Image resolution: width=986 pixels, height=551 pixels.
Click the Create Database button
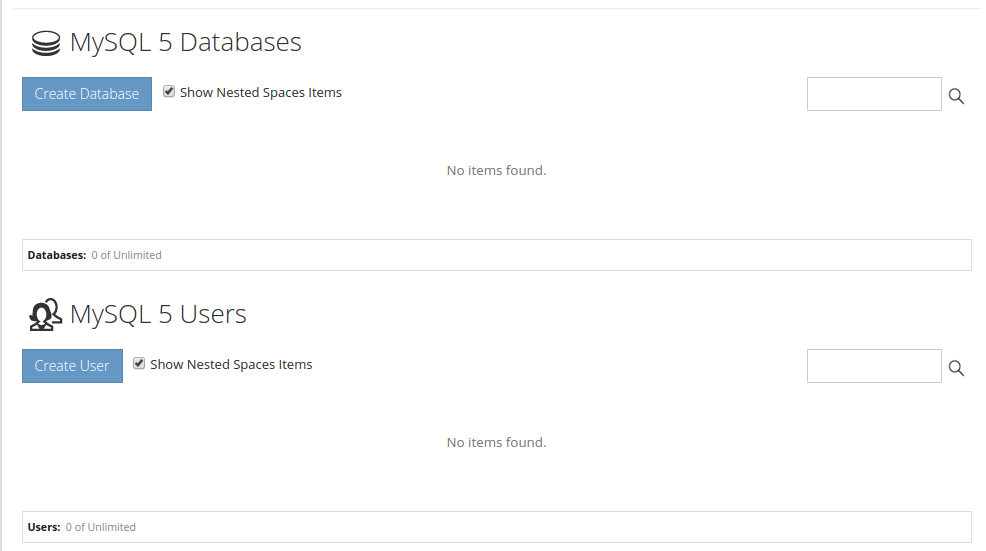[87, 94]
